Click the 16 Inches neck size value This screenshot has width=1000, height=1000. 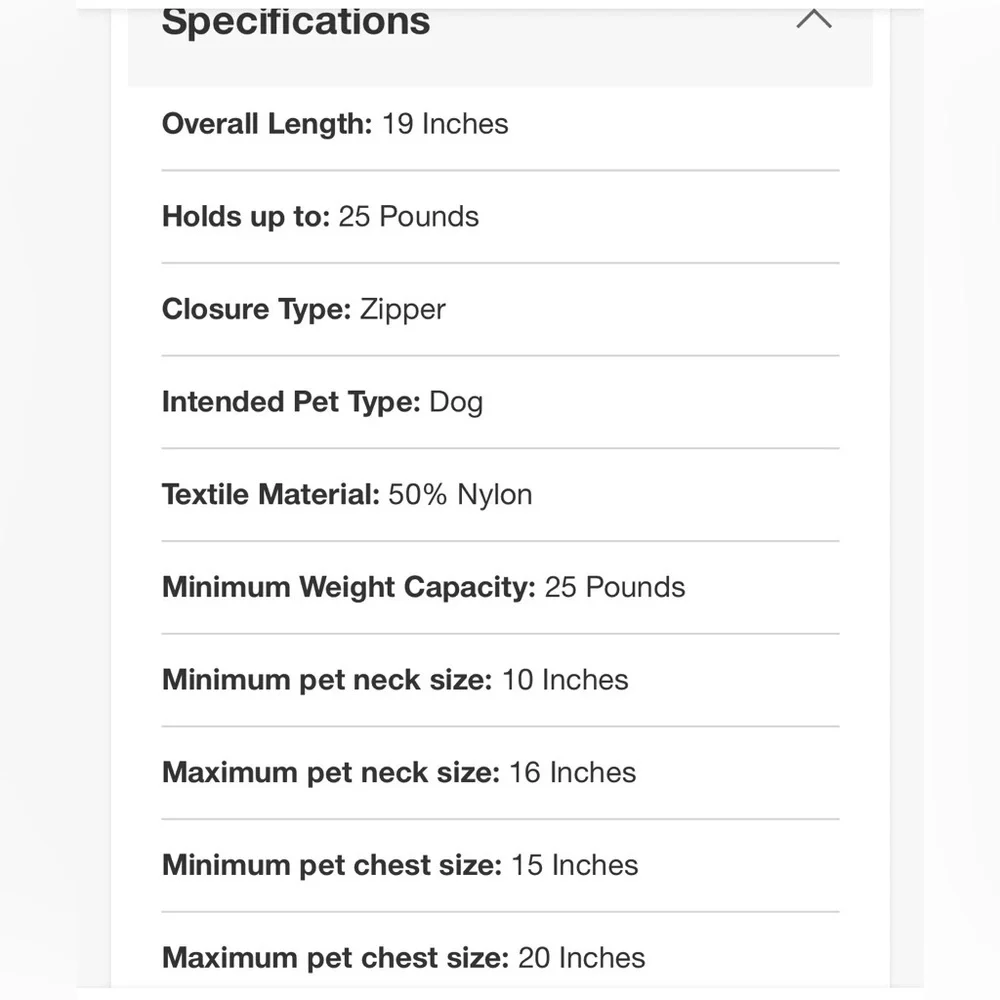click(573, 772)
